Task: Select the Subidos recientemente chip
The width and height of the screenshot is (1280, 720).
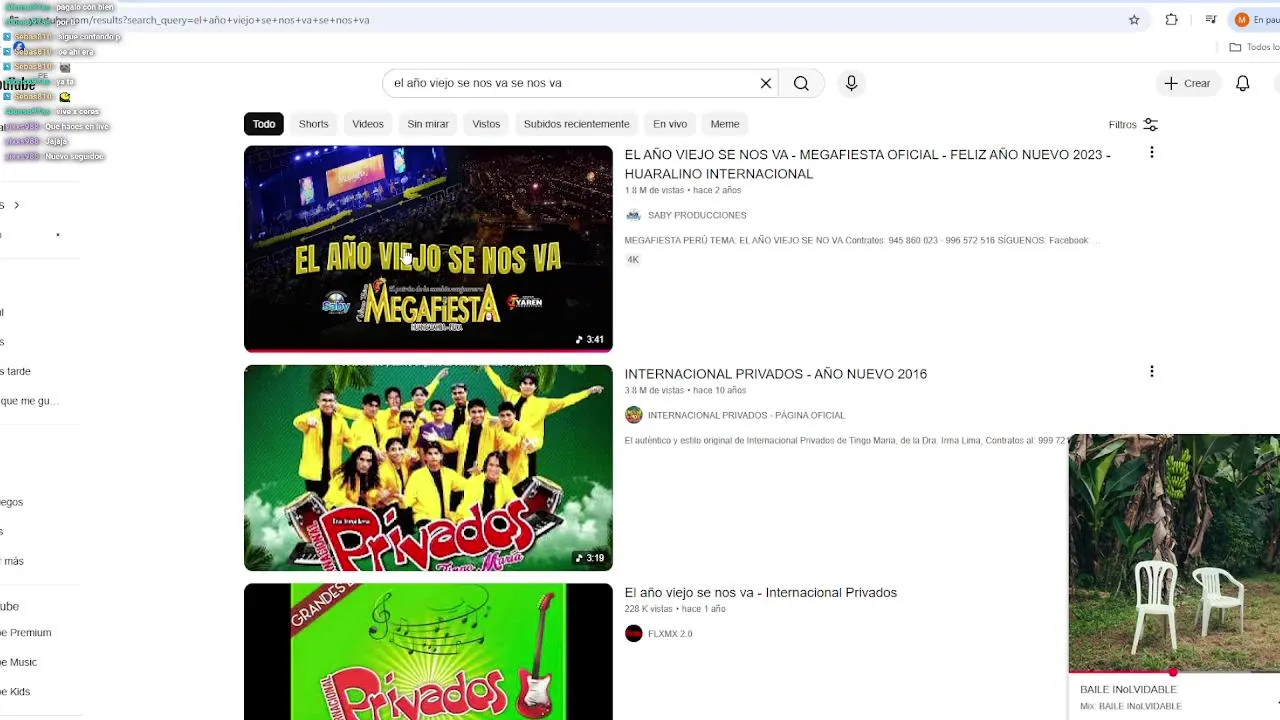Action: [577, 124]
